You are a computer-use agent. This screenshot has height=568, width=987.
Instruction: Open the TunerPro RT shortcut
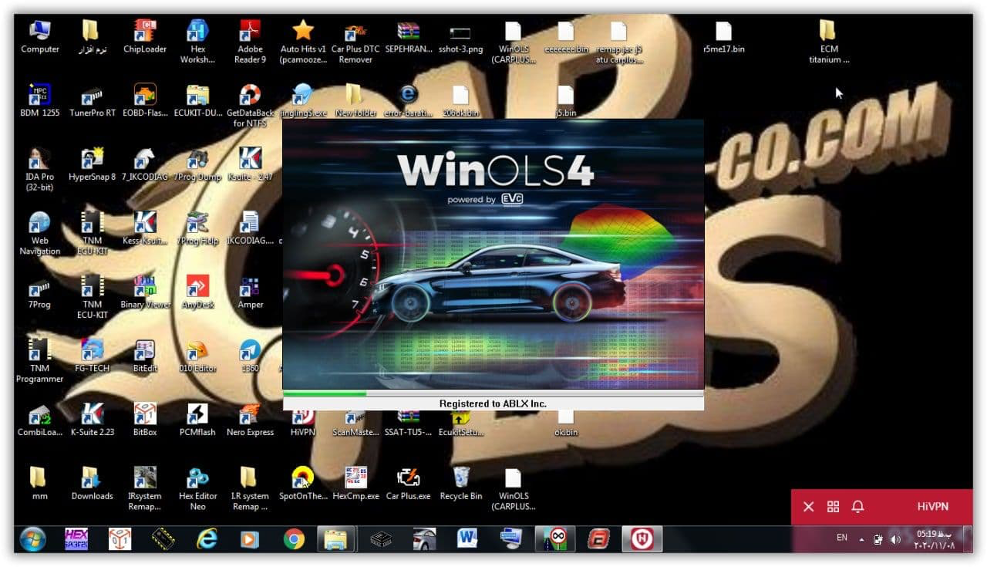coord(93,101)
